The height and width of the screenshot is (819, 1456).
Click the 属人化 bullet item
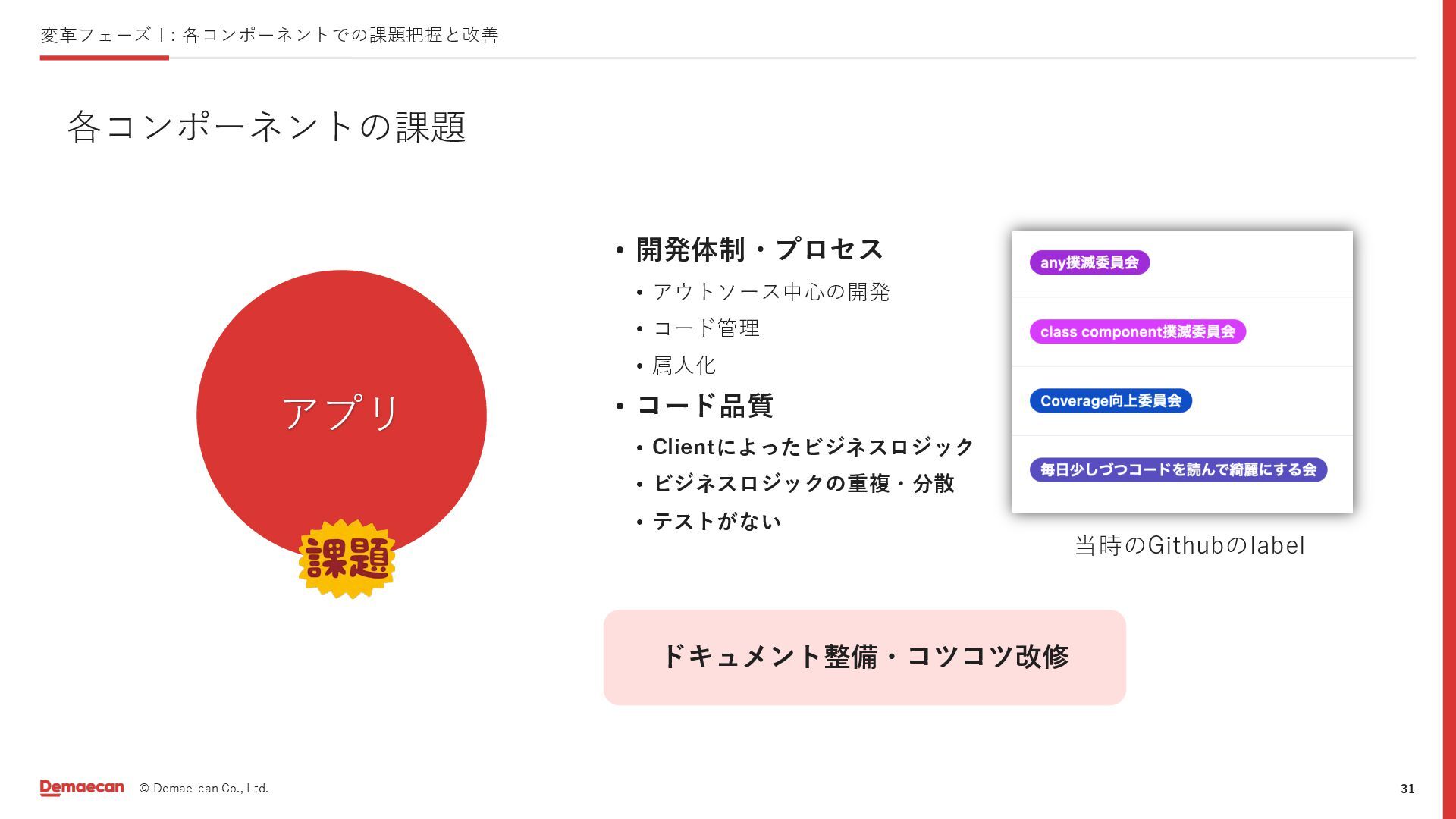[x=684, y=366]
